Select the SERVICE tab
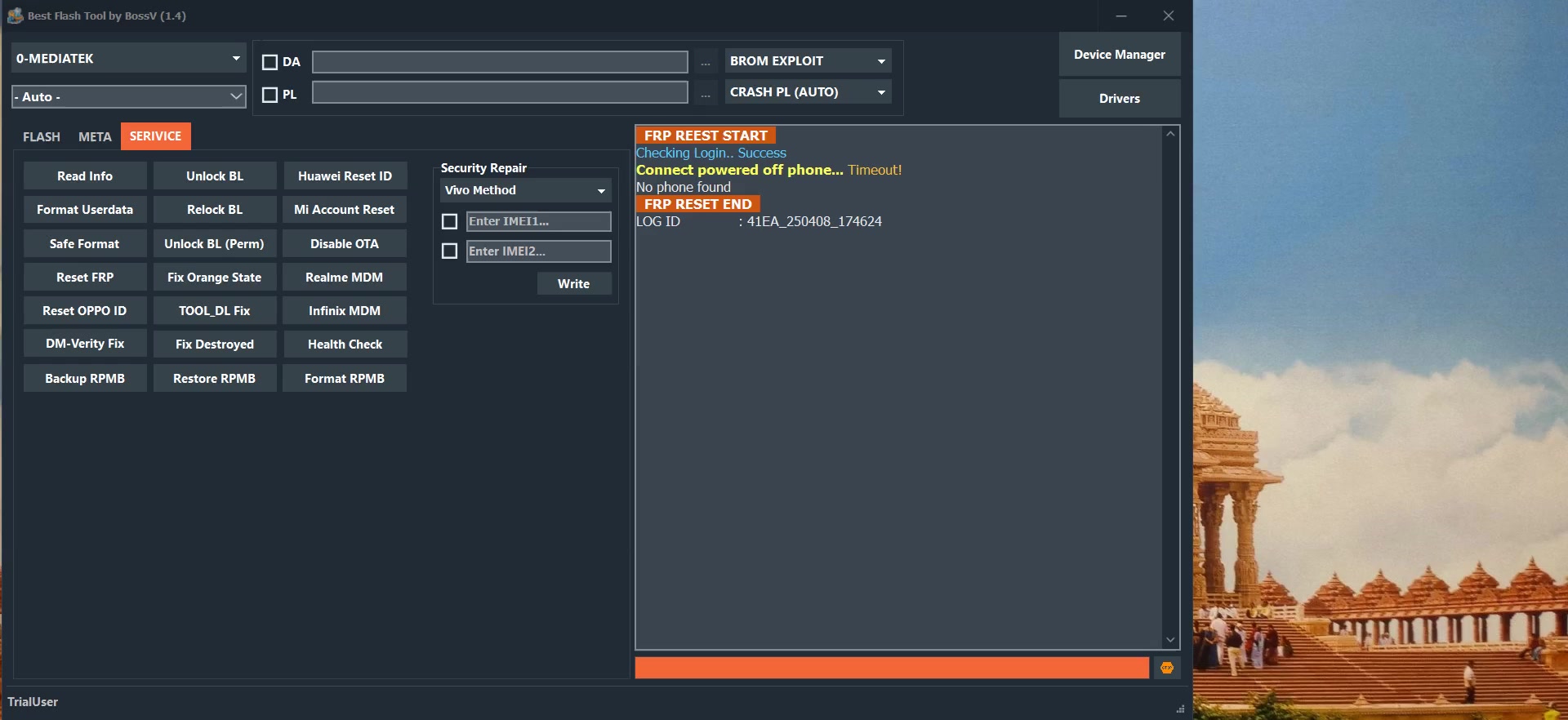 click(x=155, y=136)
